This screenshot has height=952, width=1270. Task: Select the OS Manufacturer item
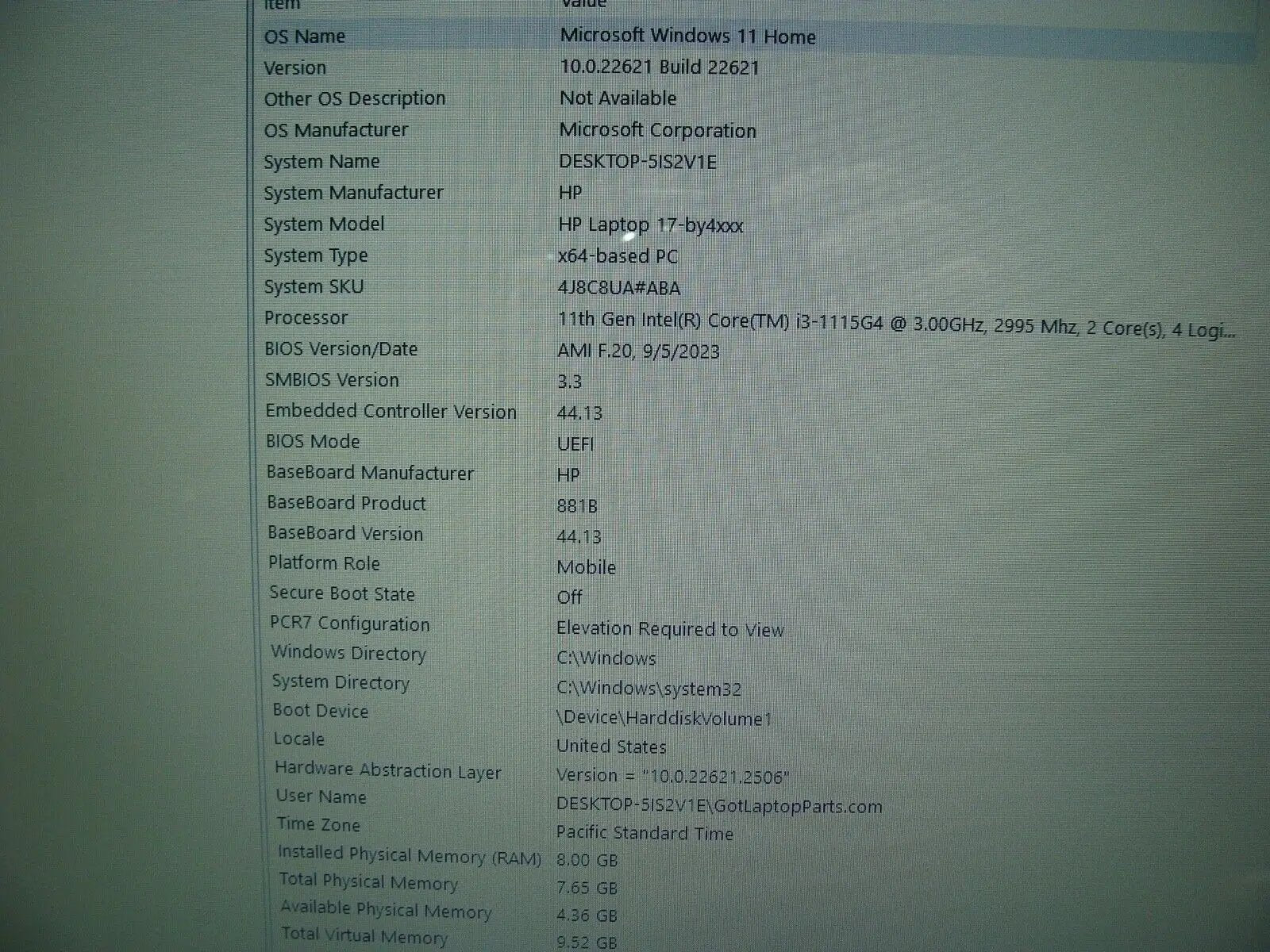point(336,130)
